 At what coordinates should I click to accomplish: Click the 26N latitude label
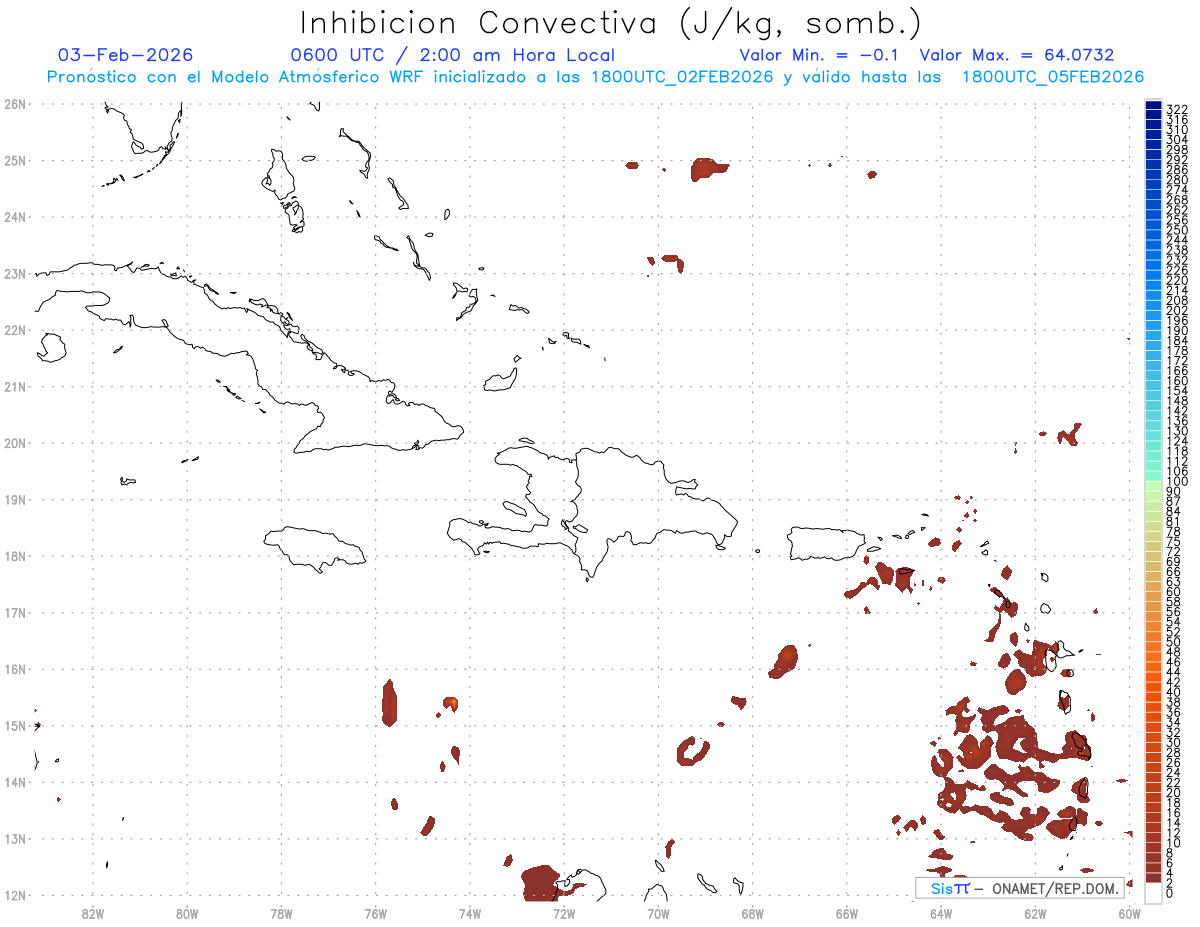click(15, 104)
